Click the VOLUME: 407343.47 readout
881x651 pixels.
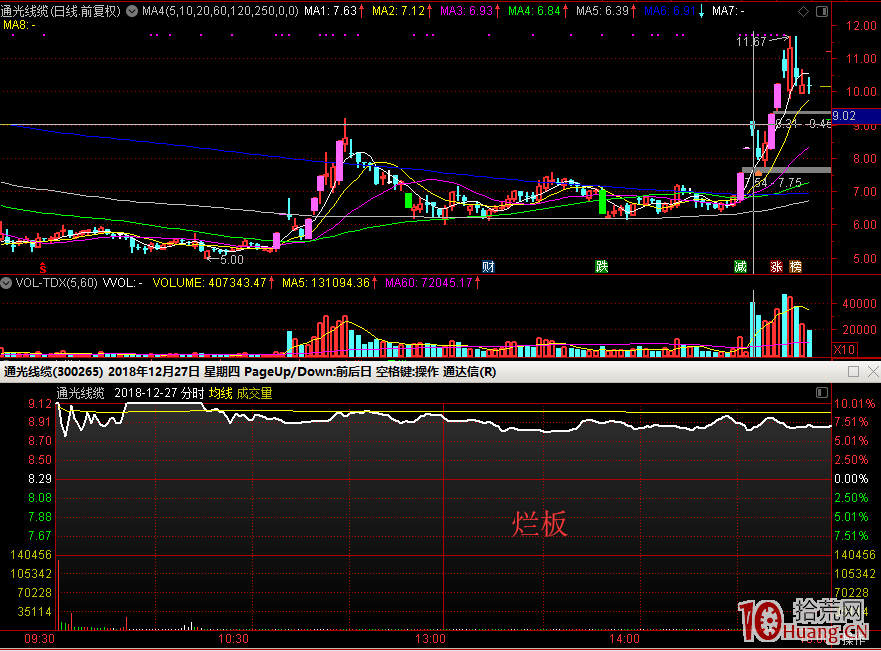210,283
